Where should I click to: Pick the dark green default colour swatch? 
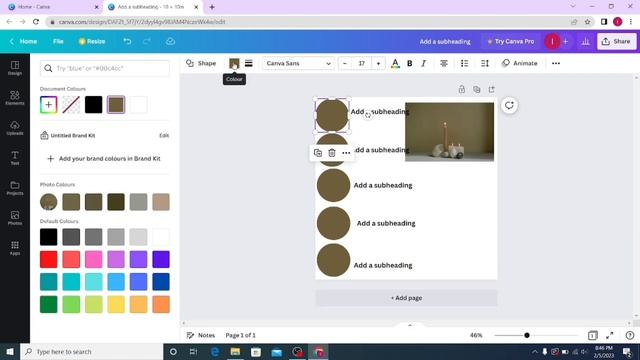pyautogui.click(x=49, y=304)
